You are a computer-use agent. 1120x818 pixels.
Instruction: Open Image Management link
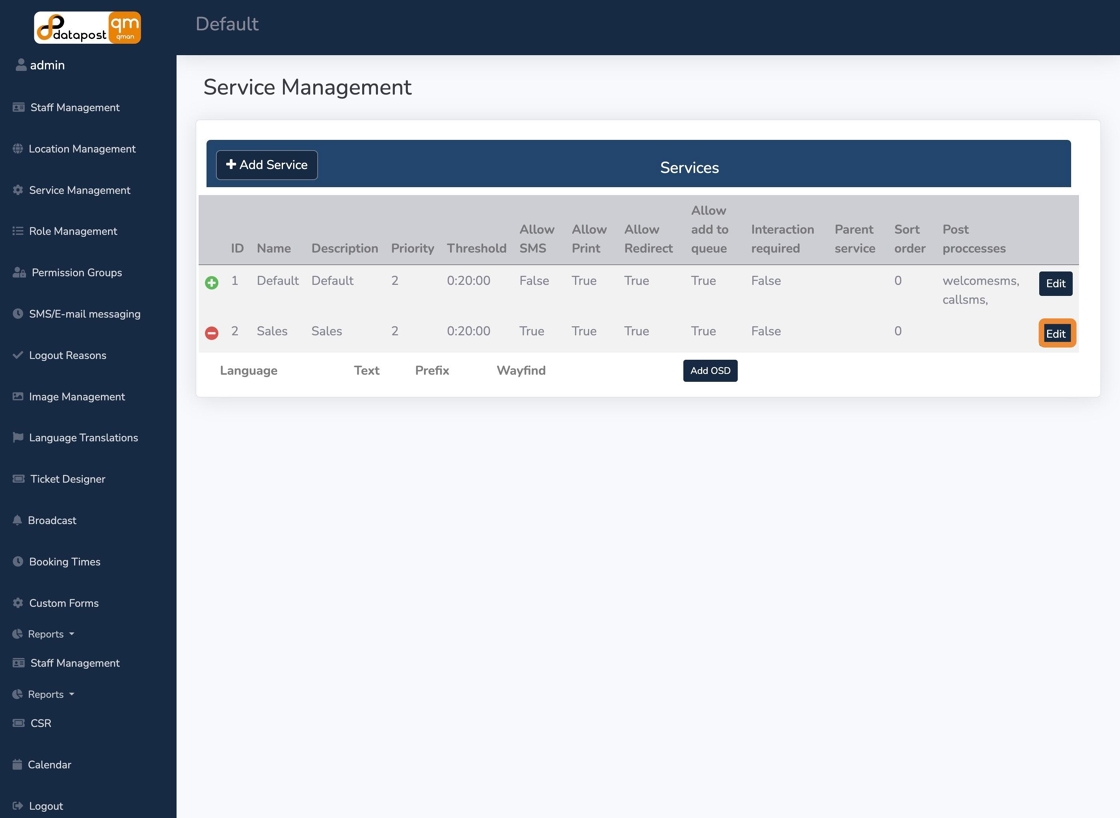[x=76, y=396]
